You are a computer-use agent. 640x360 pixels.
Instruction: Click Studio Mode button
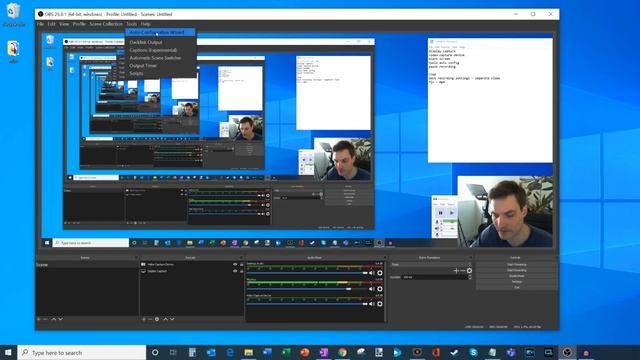[x=516, y=276]
